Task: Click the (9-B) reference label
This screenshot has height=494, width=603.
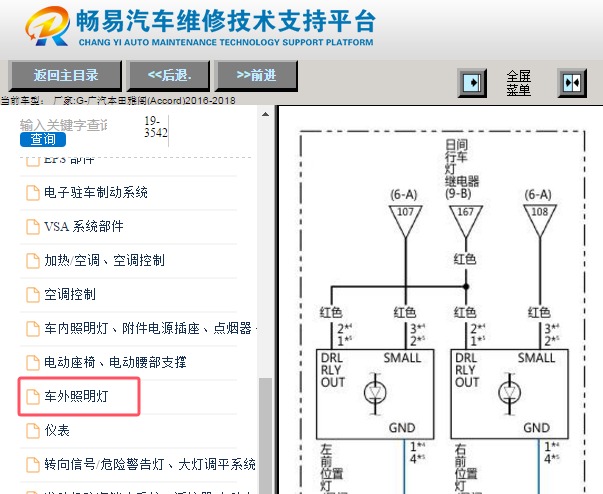Action: 458,193
